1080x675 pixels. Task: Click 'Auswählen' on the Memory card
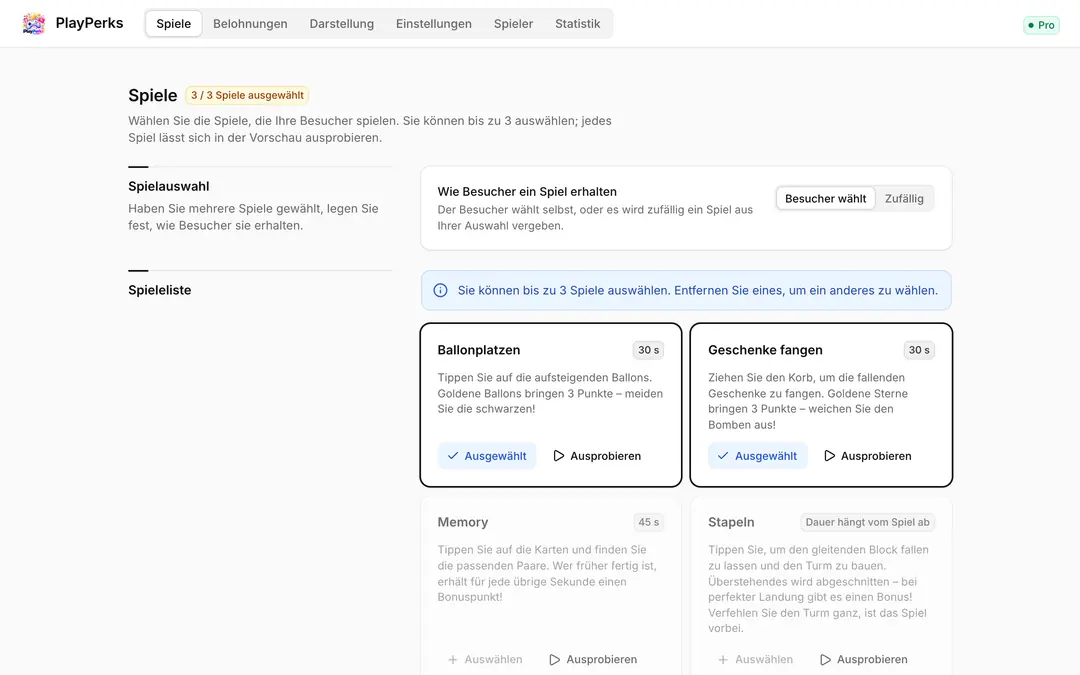pyautogui.click(x=485, y=660)
